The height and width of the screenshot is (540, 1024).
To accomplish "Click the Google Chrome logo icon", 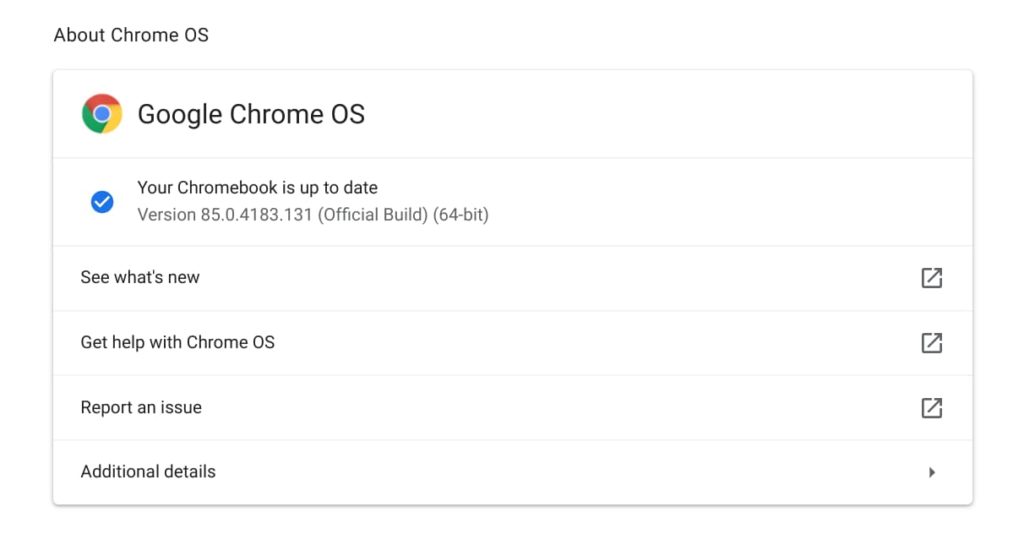I will [x=102, y=114].
